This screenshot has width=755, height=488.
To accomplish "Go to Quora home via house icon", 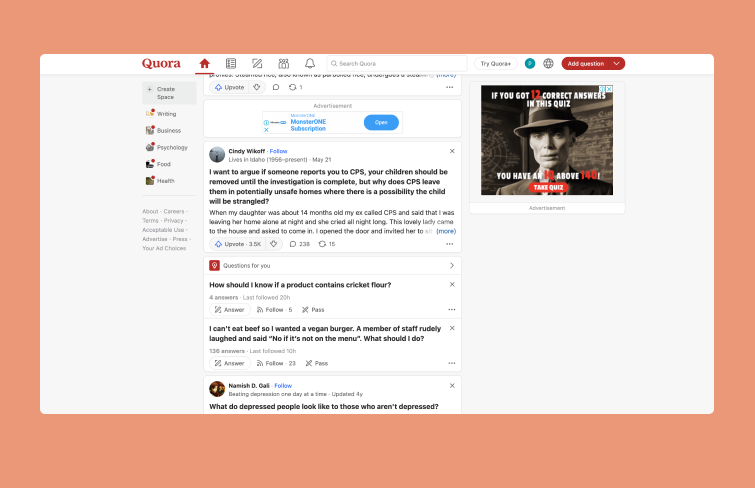I will coord(205,64).
